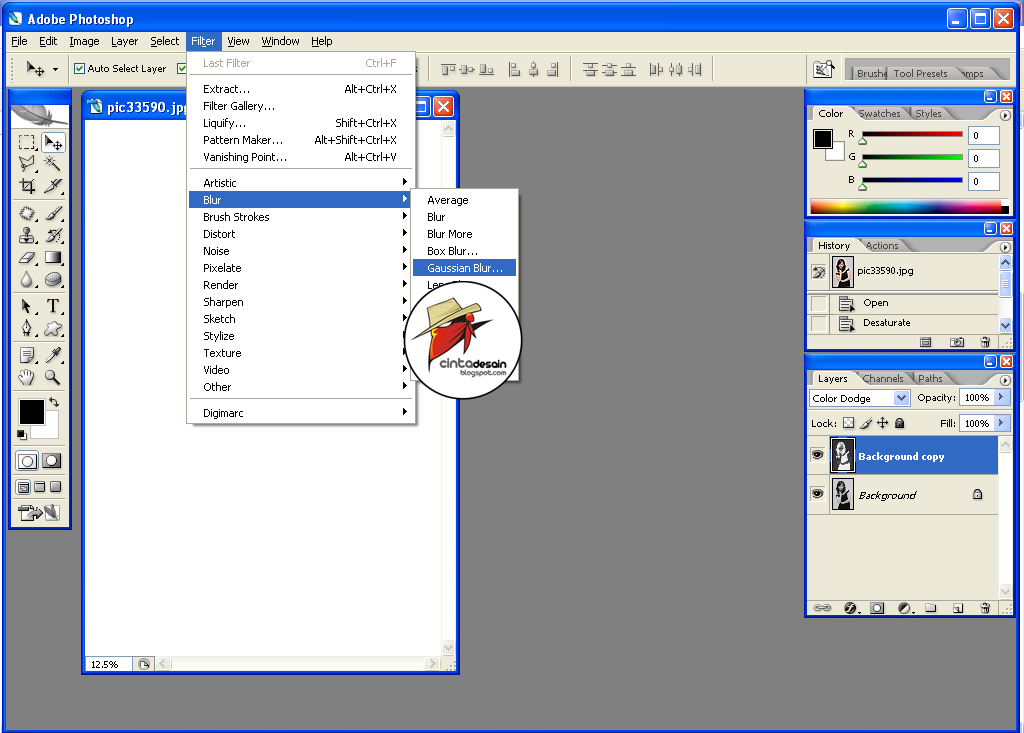This screenshot has width=1024, height=733.
Task: Select the Magic Wand tool
Action: tap(52, 163)
